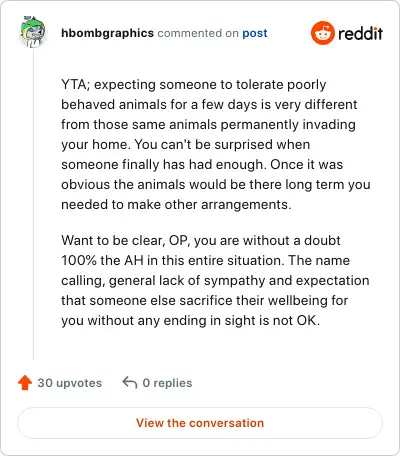Click the "reddit" wordmark text

(x=360, y=33)
